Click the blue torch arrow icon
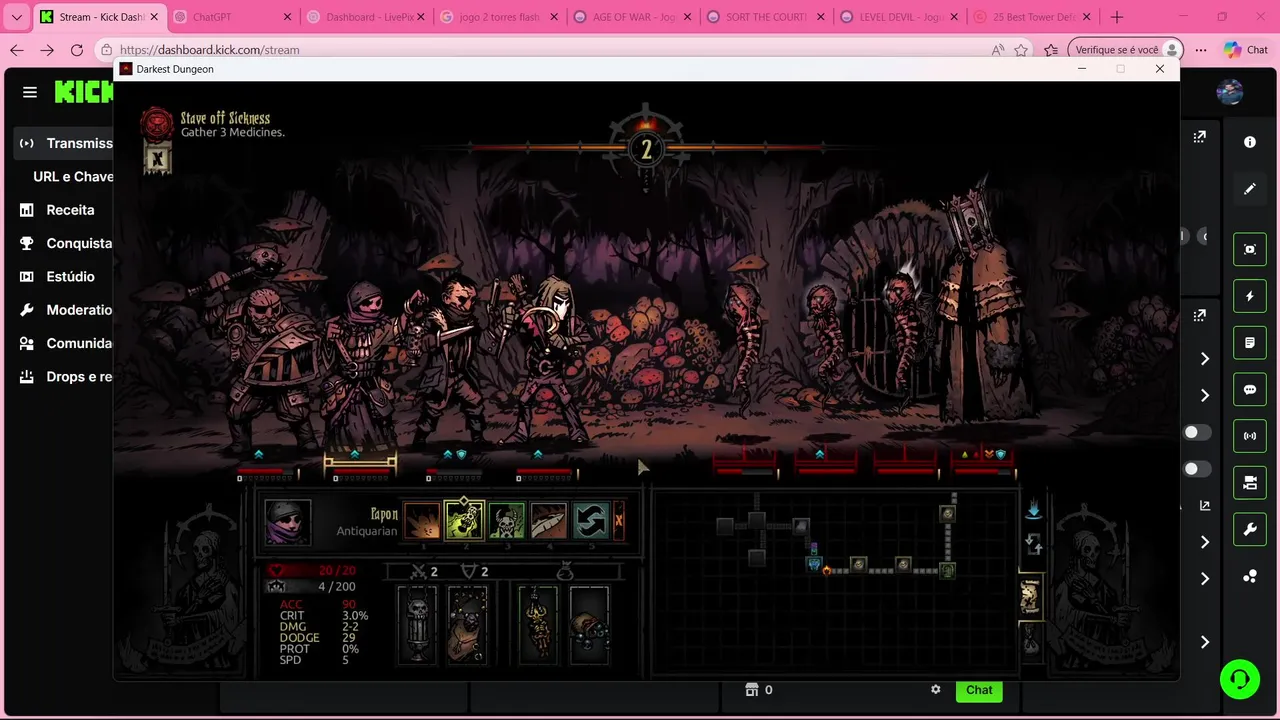Image resolution: width=1280 pixels, height=720 pixels. (x=1033, y=510)
